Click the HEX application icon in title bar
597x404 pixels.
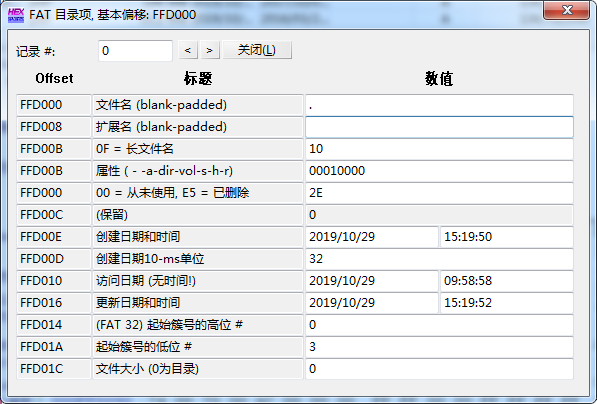pyautogui.click(x=16, y=15)
